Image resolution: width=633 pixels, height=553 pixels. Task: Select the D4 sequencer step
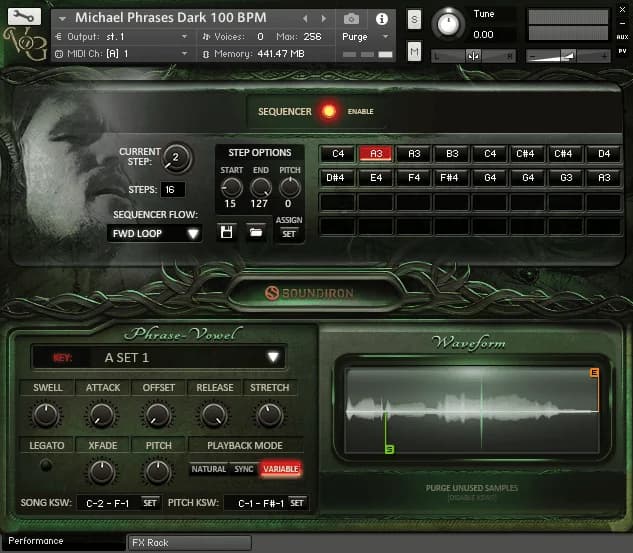tap(604, 154)
